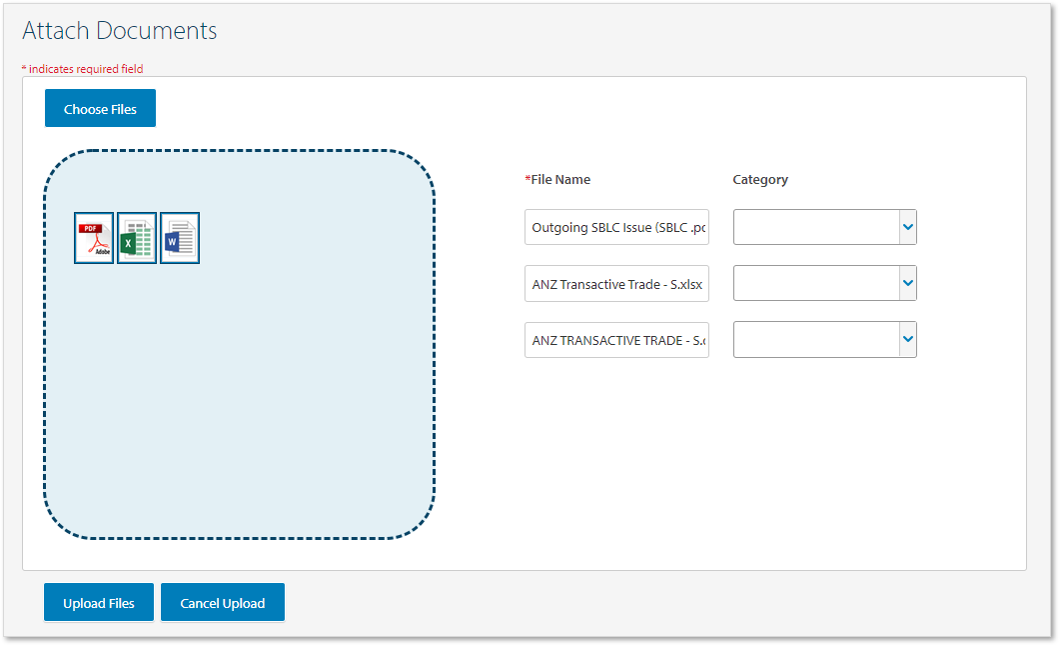Click the File Name column header

(x=560, y=180)
